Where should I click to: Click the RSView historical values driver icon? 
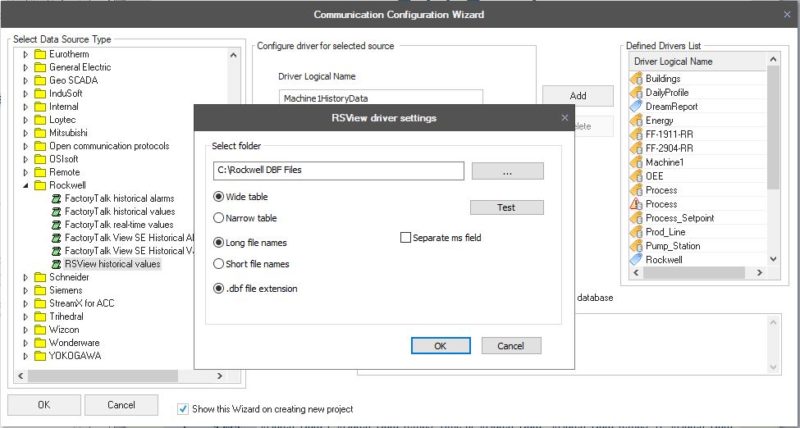click(x=56, y=264)
